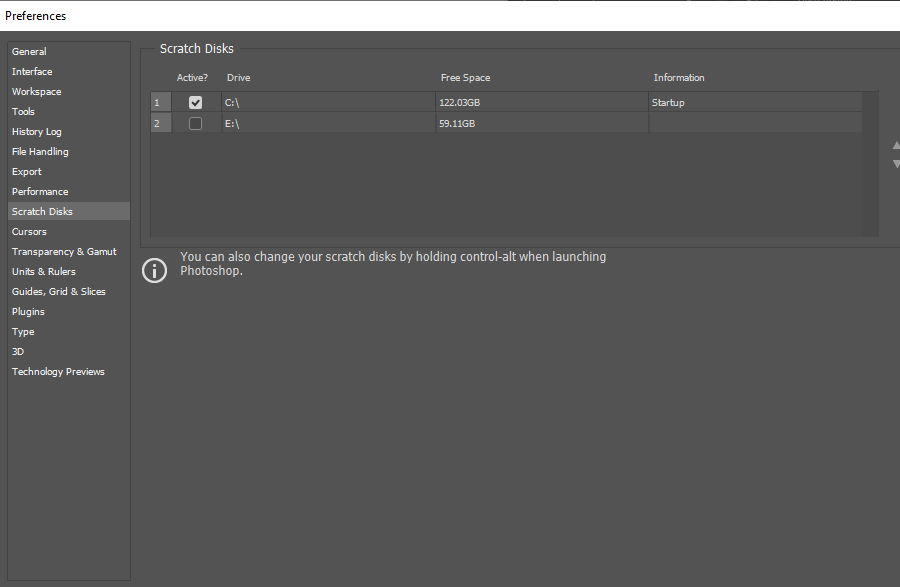The image size is (900, 587).
Task: Click the 59.11GB free space value
Action: click(457, 123)
